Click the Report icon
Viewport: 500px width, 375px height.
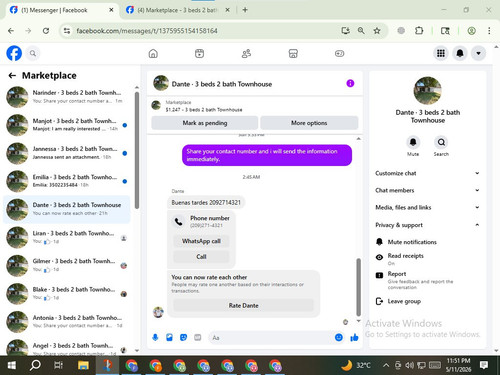(x=379, y=275)
